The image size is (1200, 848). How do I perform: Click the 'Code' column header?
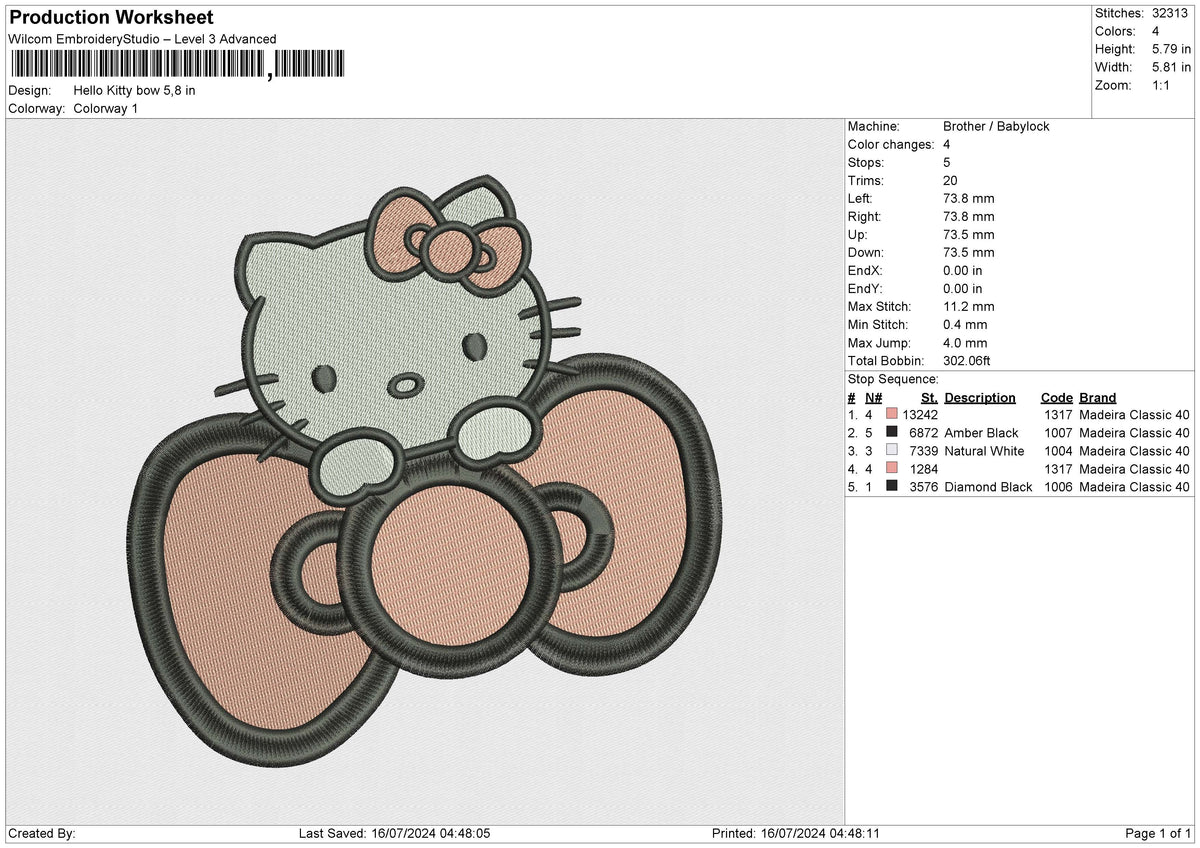1057,398
